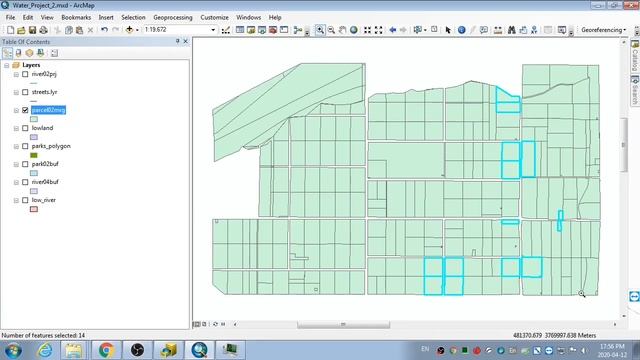Screen dimensions: 640x360
Task: Switch to List By Source view
Action: tap(18, 53)
